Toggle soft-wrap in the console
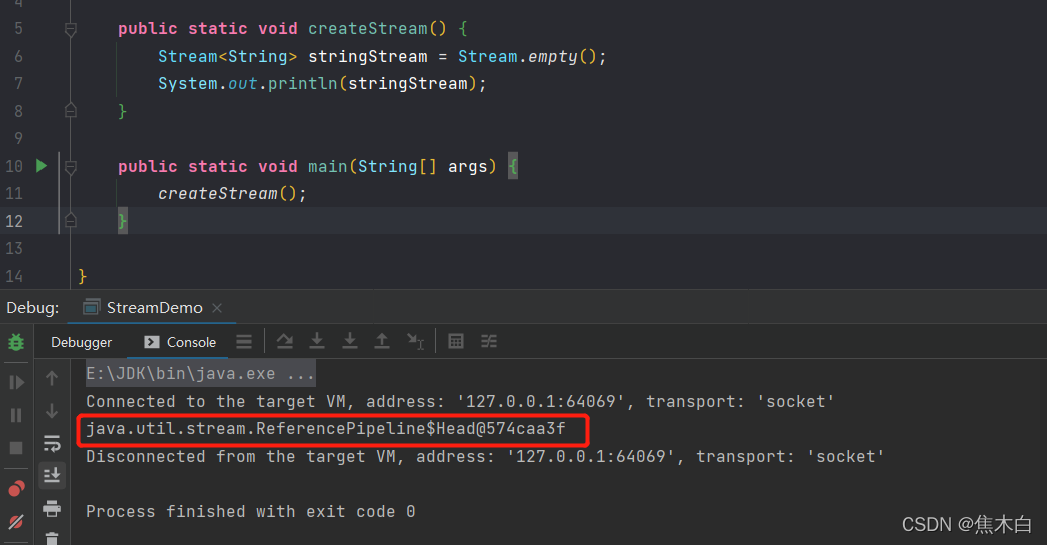1047x545 pixels. 52,443
